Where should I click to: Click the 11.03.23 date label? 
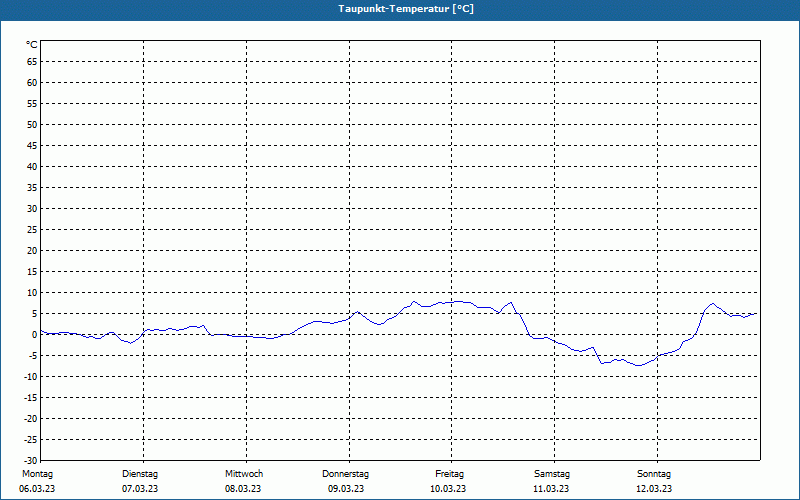pos(551,489)
